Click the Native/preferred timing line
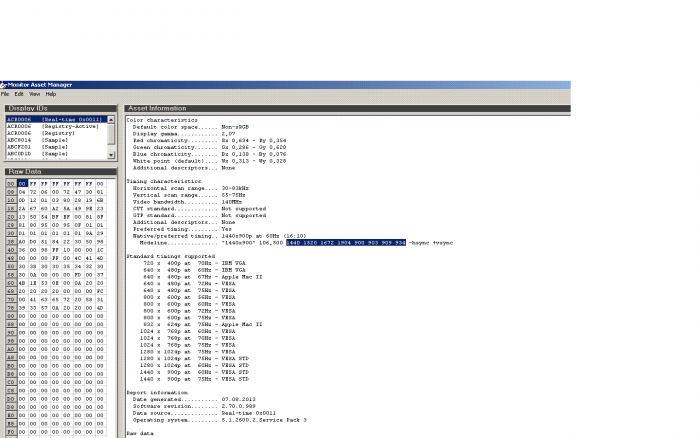This screenshot has width=700, height=438. (220, 236)
